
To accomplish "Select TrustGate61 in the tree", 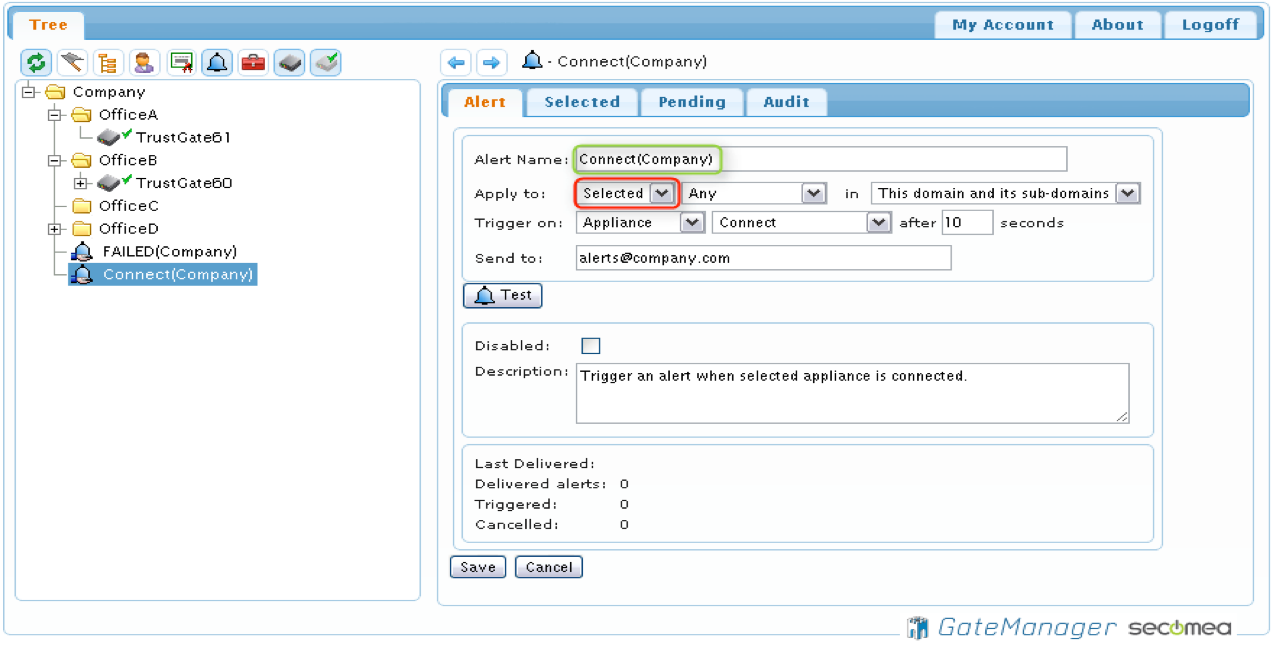I will (x=184, y=138).
